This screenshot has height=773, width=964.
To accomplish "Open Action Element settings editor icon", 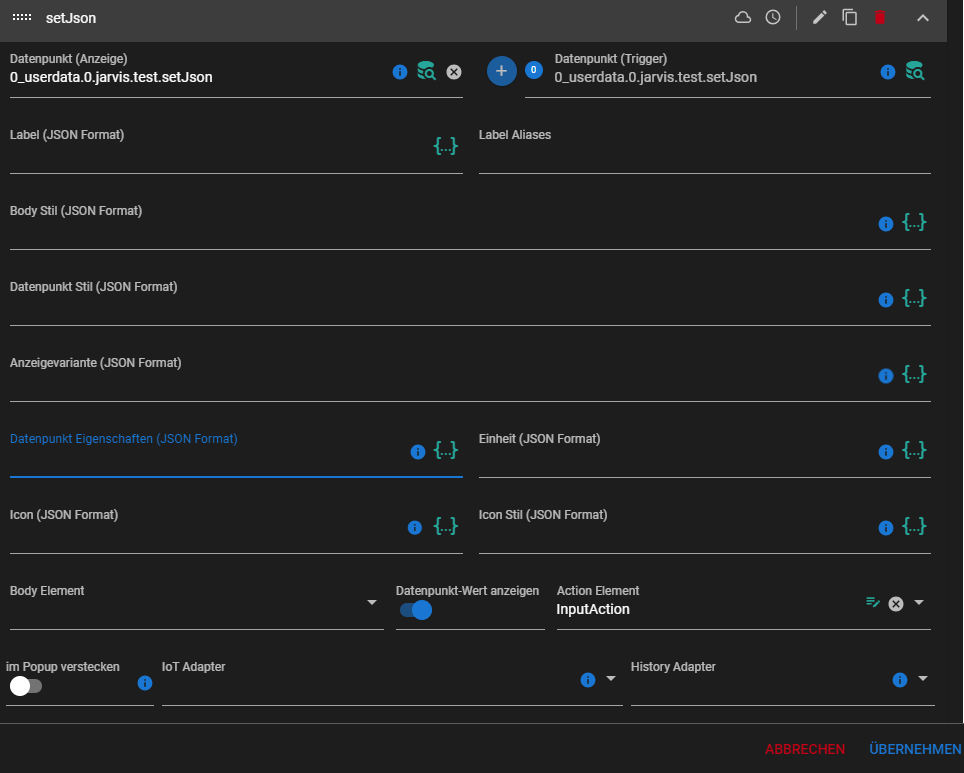I will tap(873, 602).
